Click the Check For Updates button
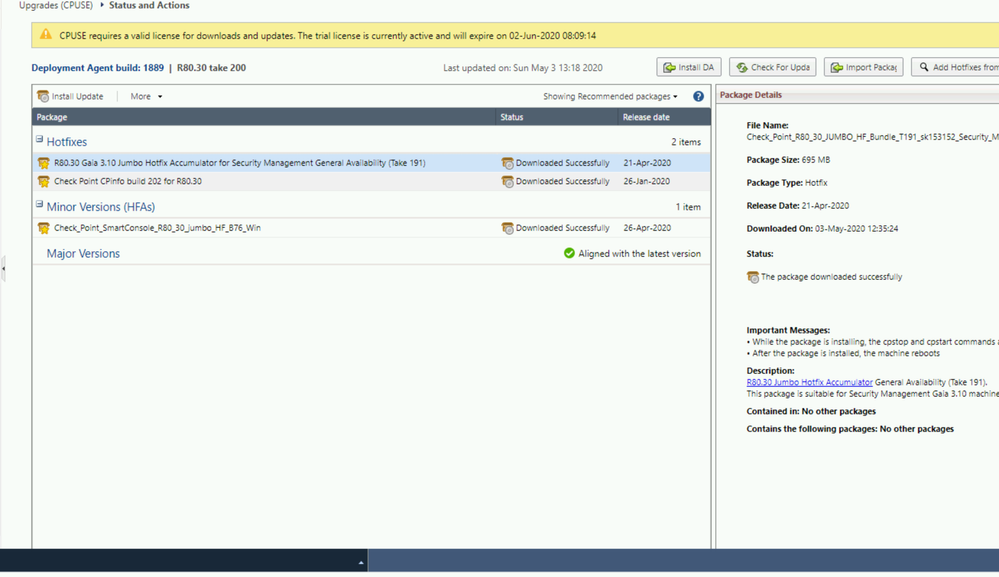Image resolution: width=999 pixels, height=577 pixels. (x=772, y=67)
